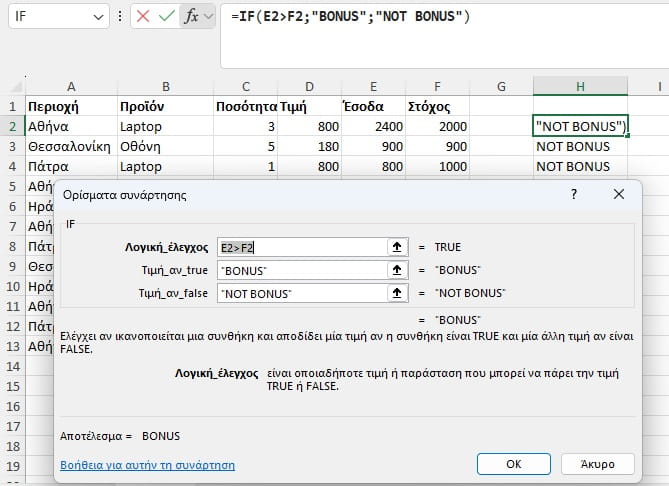Select the 2000 target cell
The image size is (669, 486).
tap(437, 126)
